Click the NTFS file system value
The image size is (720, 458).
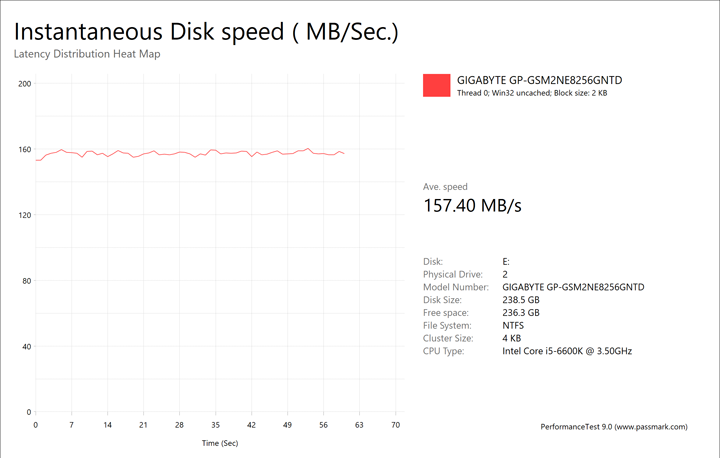tap(515, 325)
